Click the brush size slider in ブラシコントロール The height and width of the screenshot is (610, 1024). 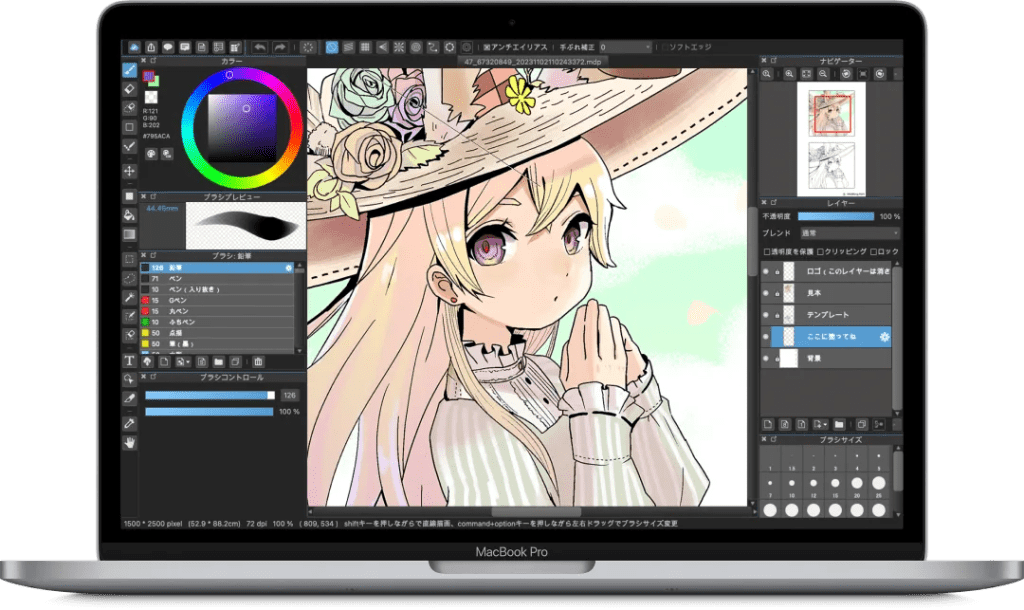210,395
